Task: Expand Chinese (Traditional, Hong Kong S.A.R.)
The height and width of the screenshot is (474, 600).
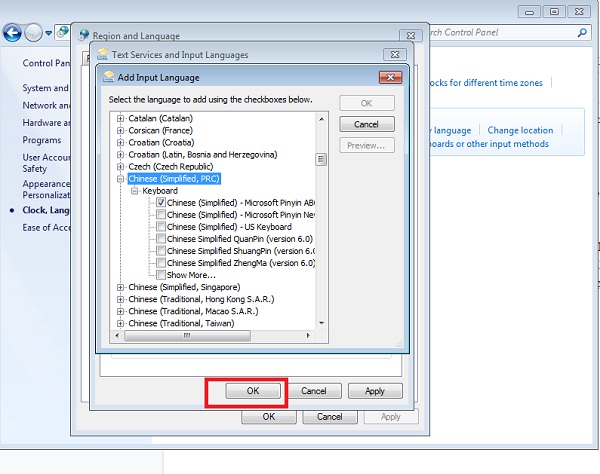Action: tap(121, 299)
